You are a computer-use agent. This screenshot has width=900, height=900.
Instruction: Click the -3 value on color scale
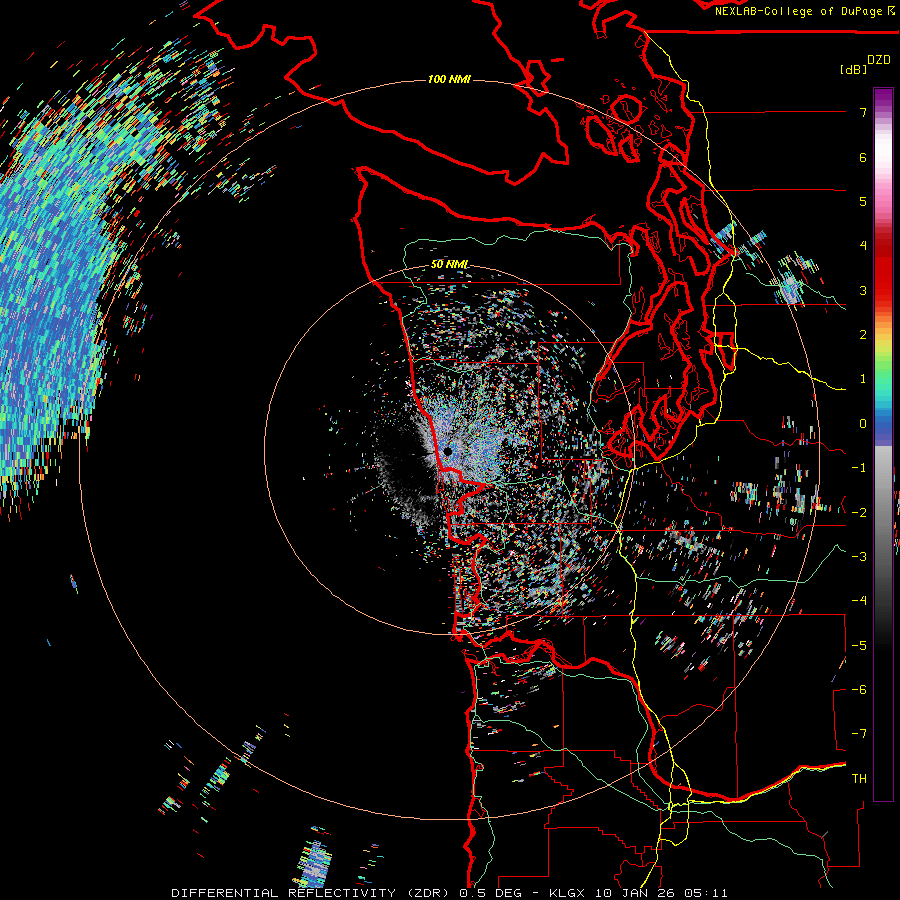pos(859,557)
